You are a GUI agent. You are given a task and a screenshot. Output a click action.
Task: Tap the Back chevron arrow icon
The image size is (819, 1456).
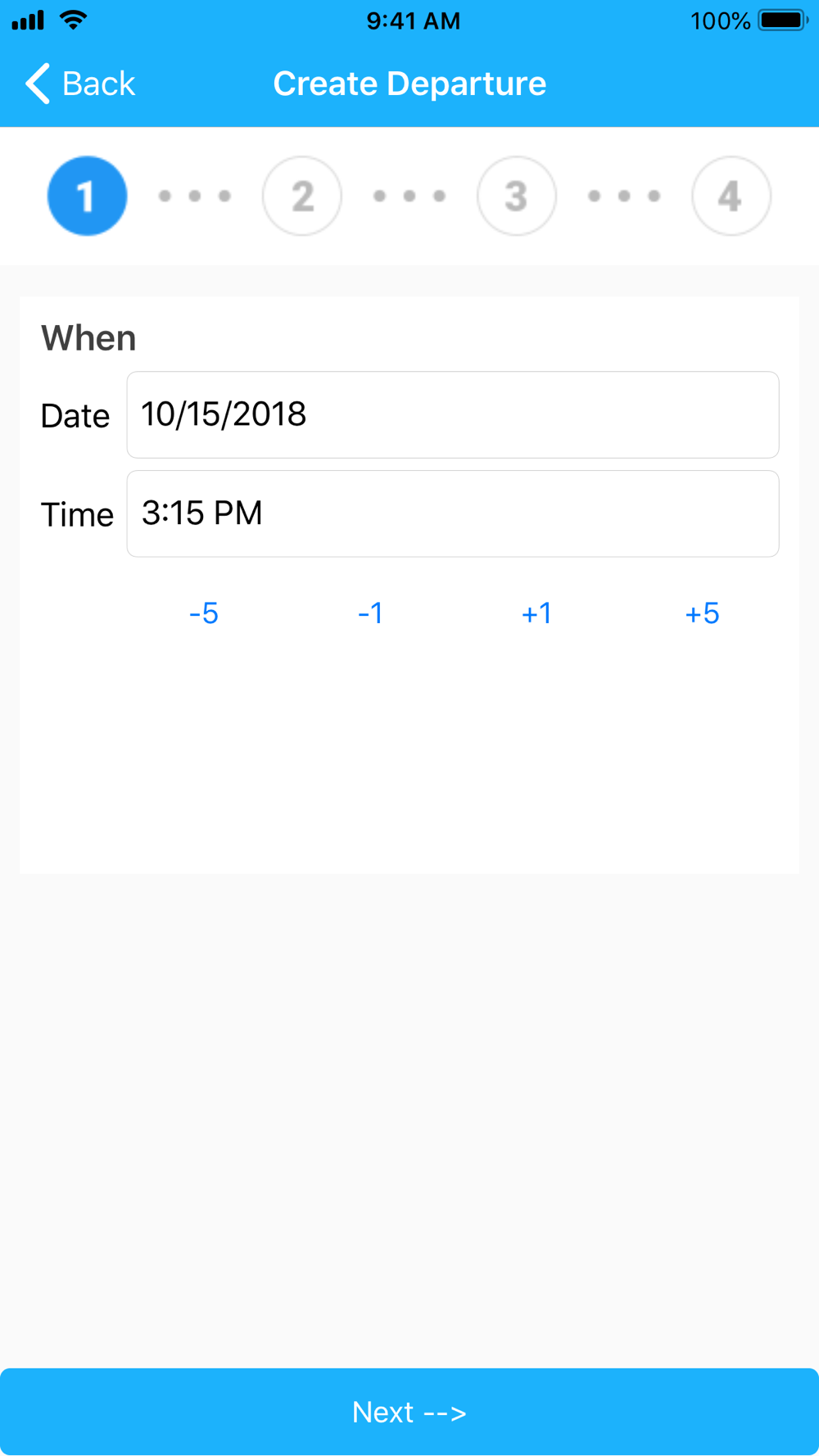[38, 84]
